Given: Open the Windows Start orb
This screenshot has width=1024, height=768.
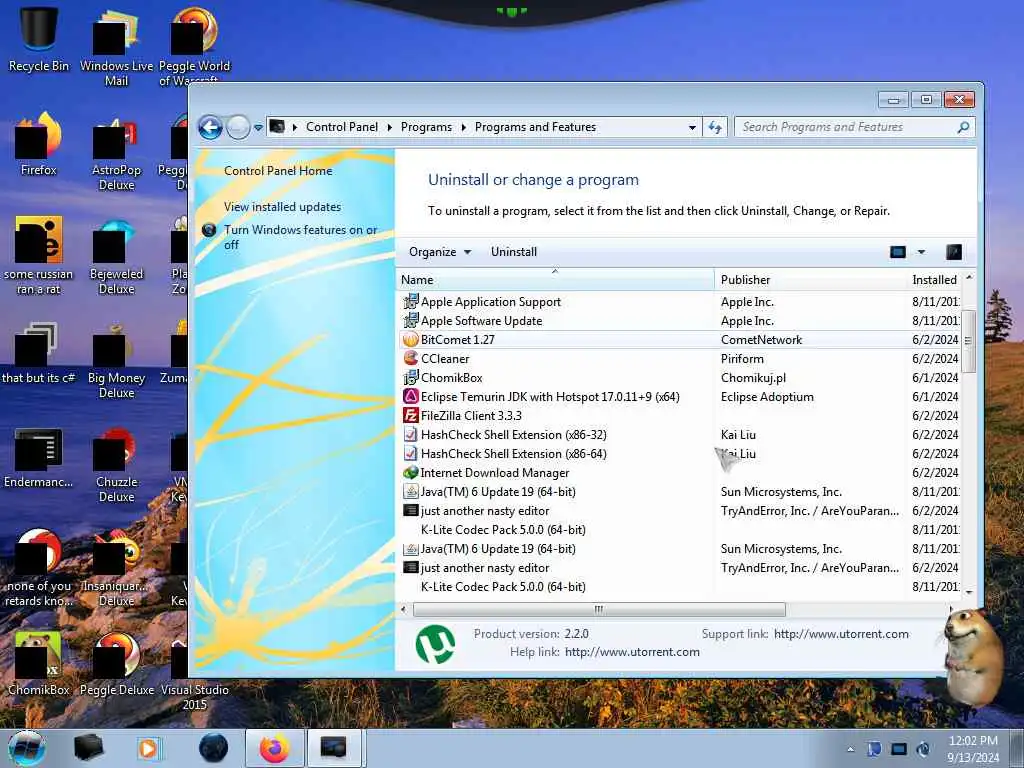Looking at the screenshot, I should click(x=26, y=748).
